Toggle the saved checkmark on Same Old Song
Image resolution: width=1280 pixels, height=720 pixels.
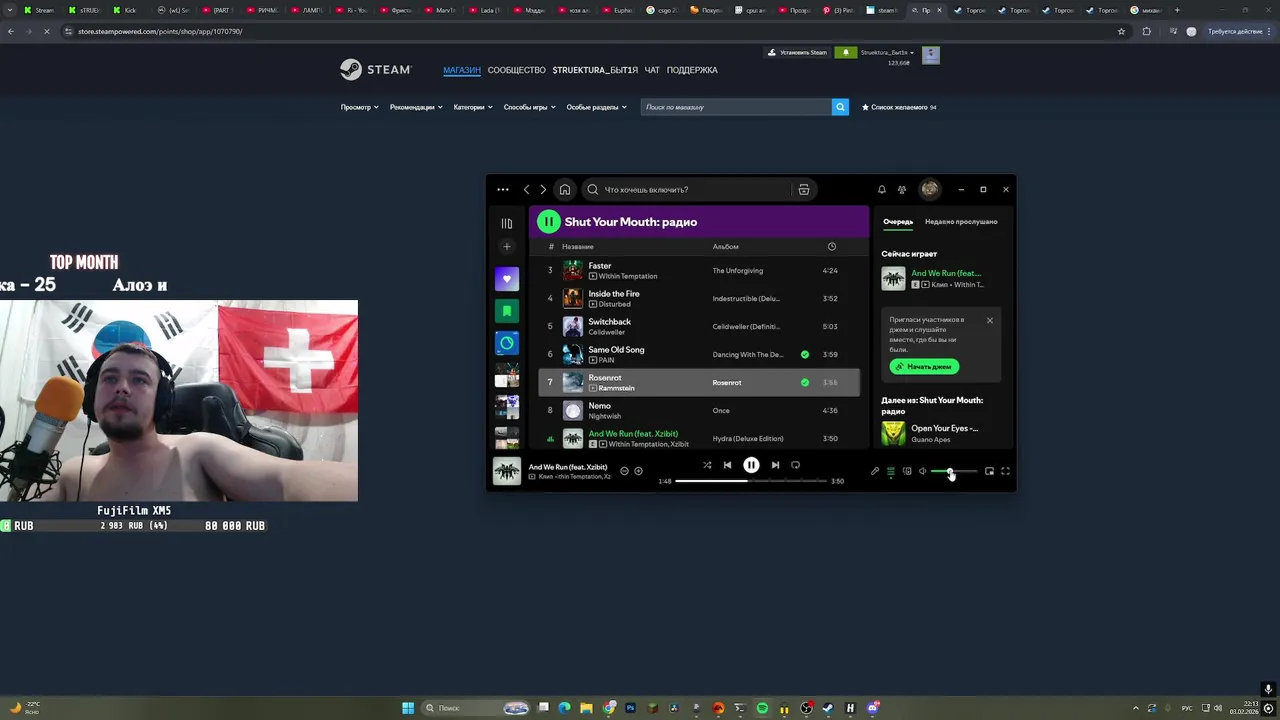pyautogui.click(x=805, y=354)
